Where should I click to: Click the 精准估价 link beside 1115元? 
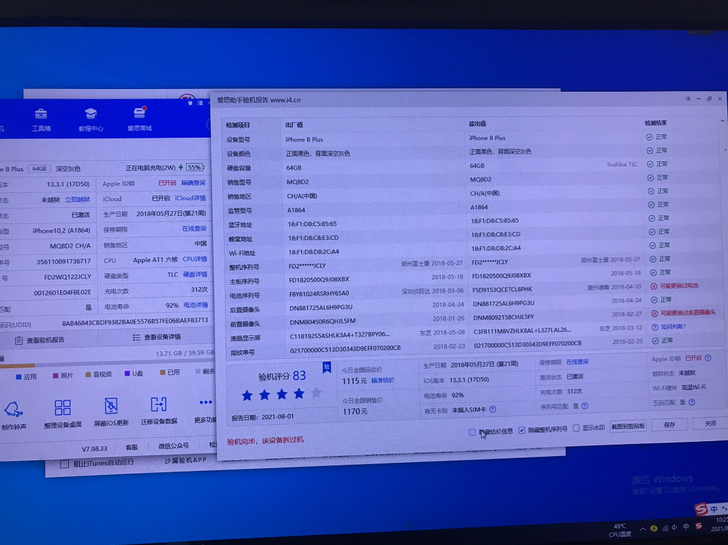pyautogui.click(x=383, y=380)
